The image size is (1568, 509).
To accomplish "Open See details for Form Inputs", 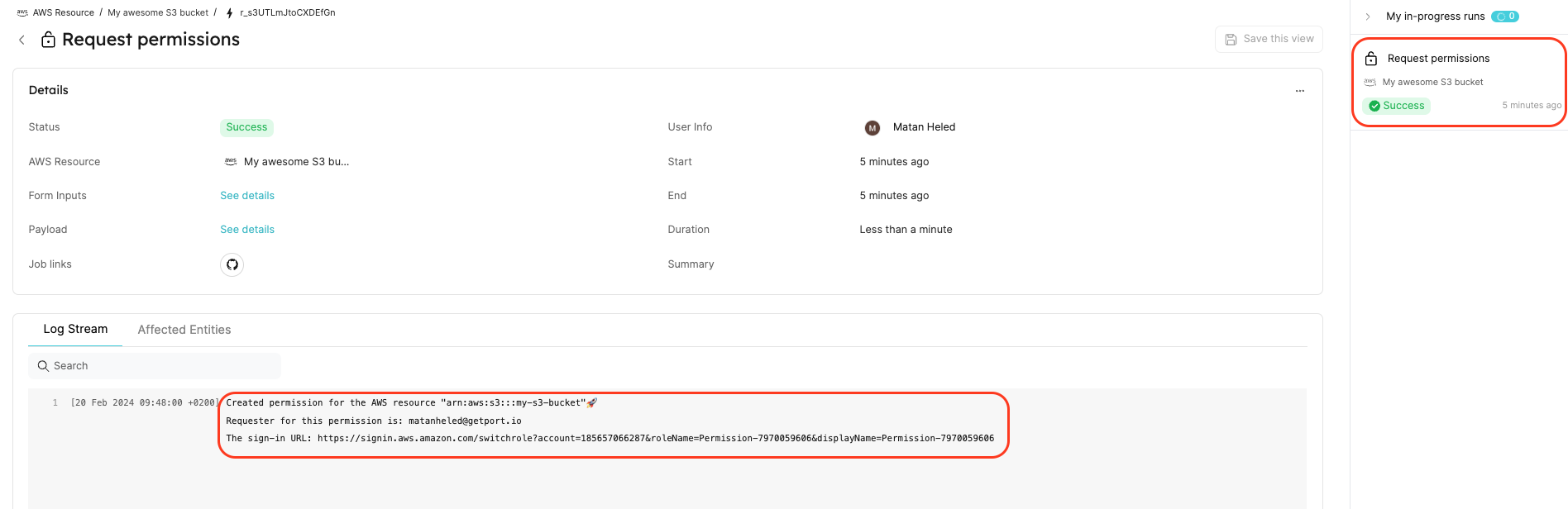I will click(246, 196).
